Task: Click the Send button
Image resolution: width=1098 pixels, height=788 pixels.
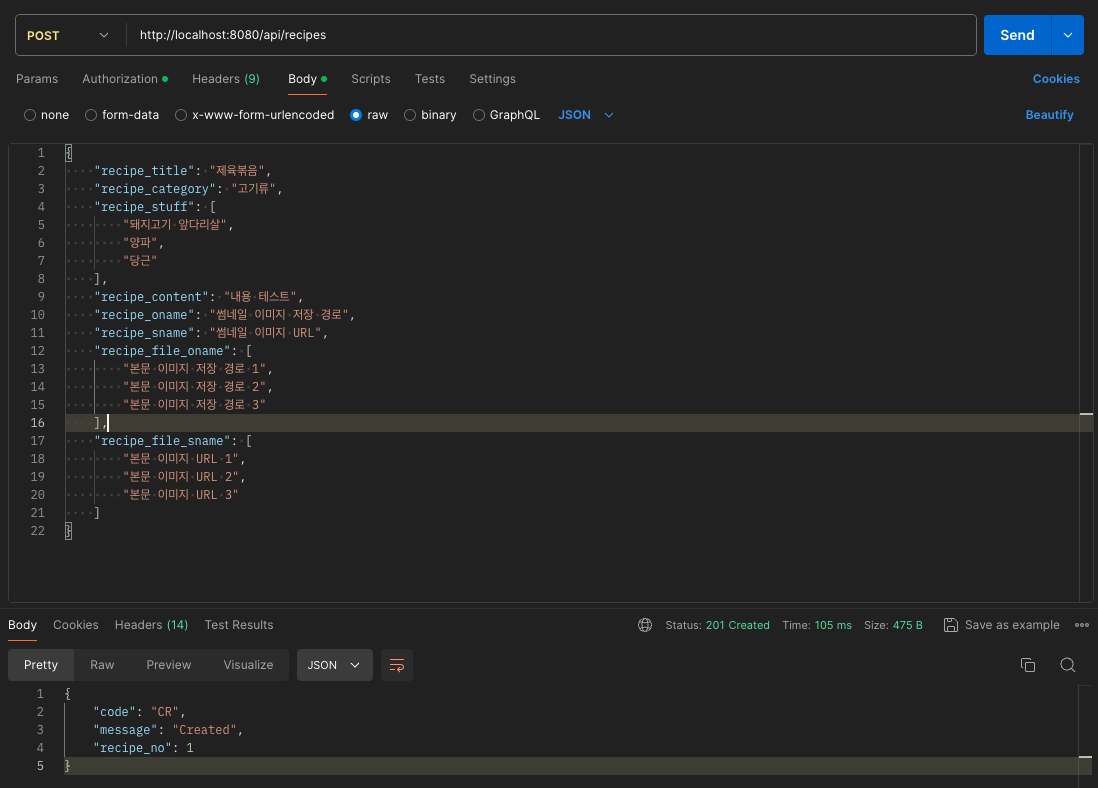Action: click(x=1017, y=35)
